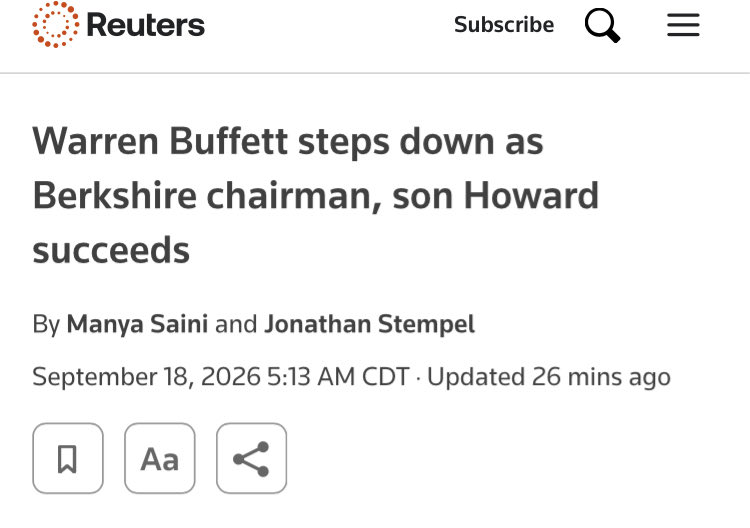Share the article via share icon
The height and width of the screenshot is (528, 750).
[252, 458]
